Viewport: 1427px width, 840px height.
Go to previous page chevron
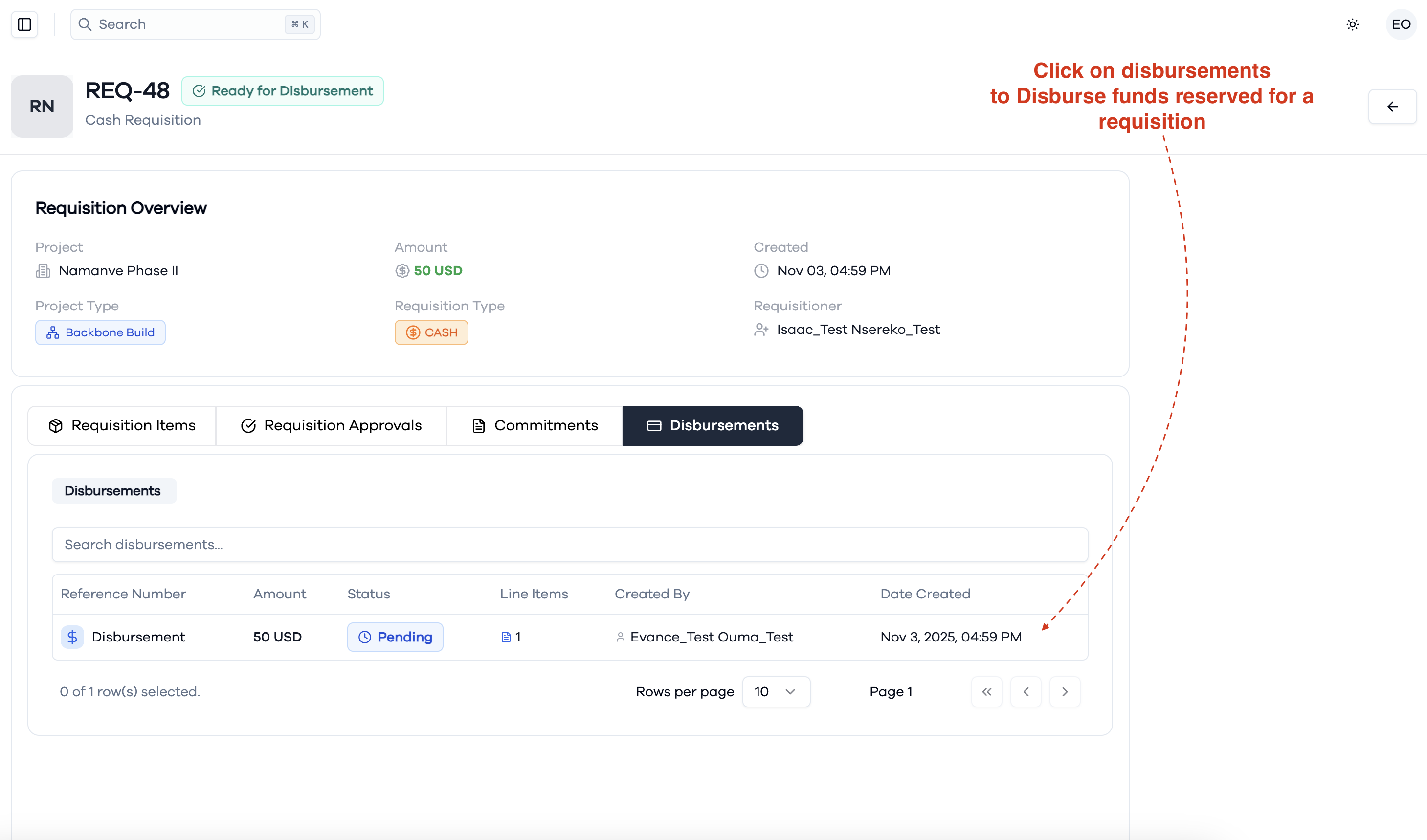click(x=1026, y=692)
